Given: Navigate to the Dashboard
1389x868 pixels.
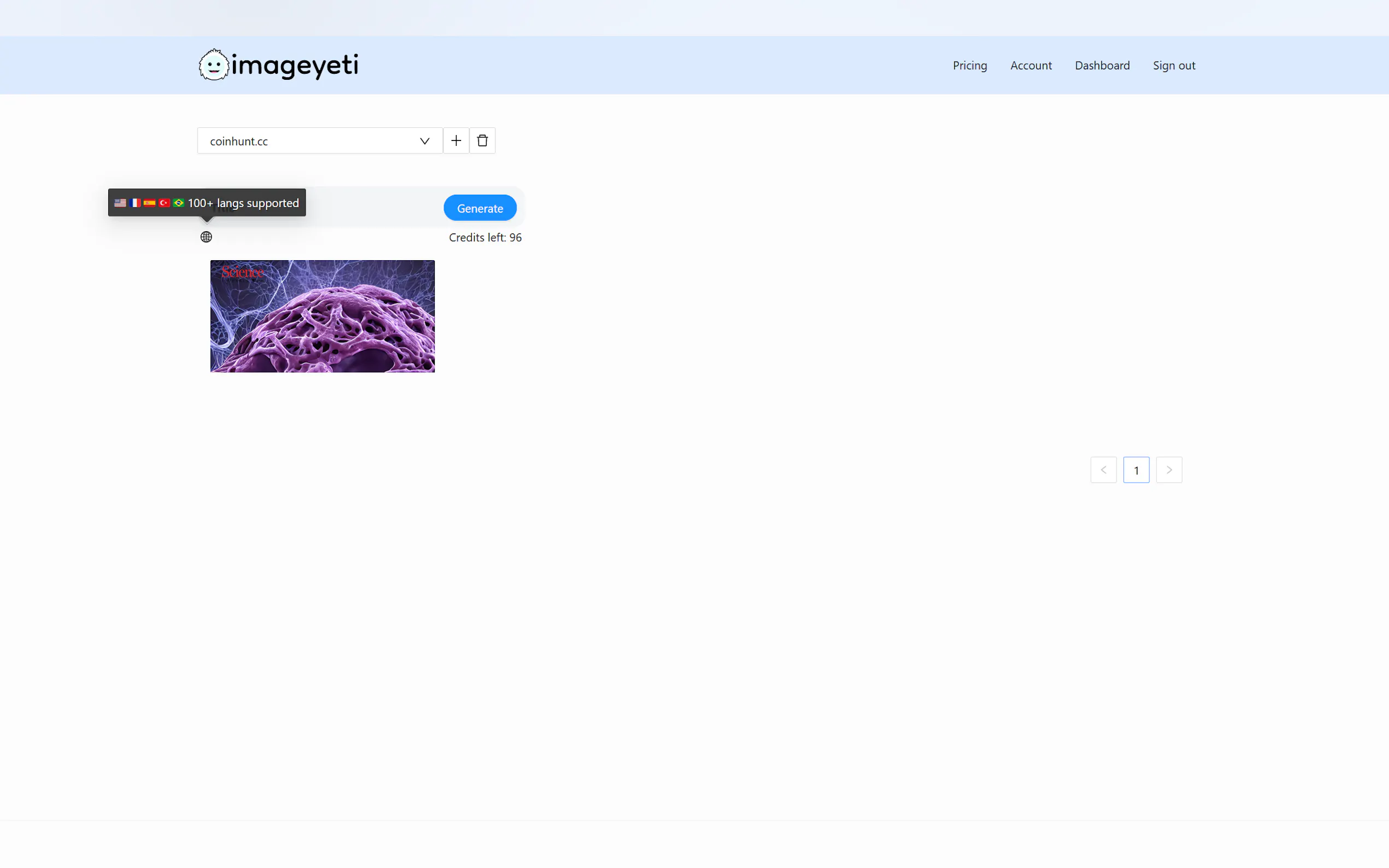Looking at the screenshot, I should [x=1102, y=66].
